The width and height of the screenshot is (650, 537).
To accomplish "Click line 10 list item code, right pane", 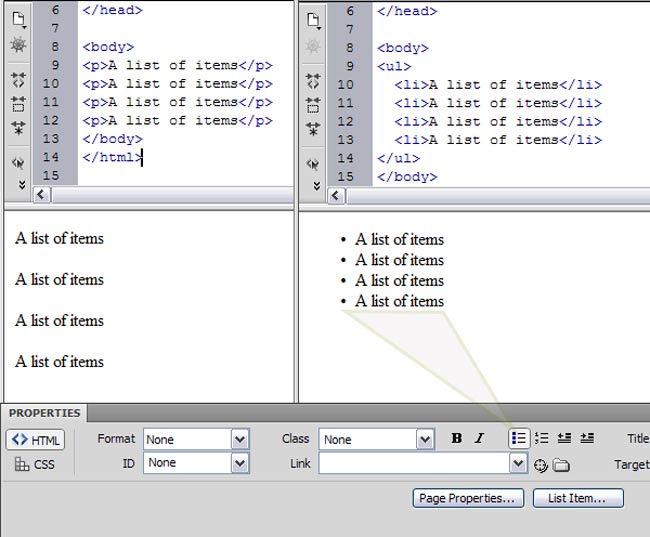I will [x=498, y=85].
